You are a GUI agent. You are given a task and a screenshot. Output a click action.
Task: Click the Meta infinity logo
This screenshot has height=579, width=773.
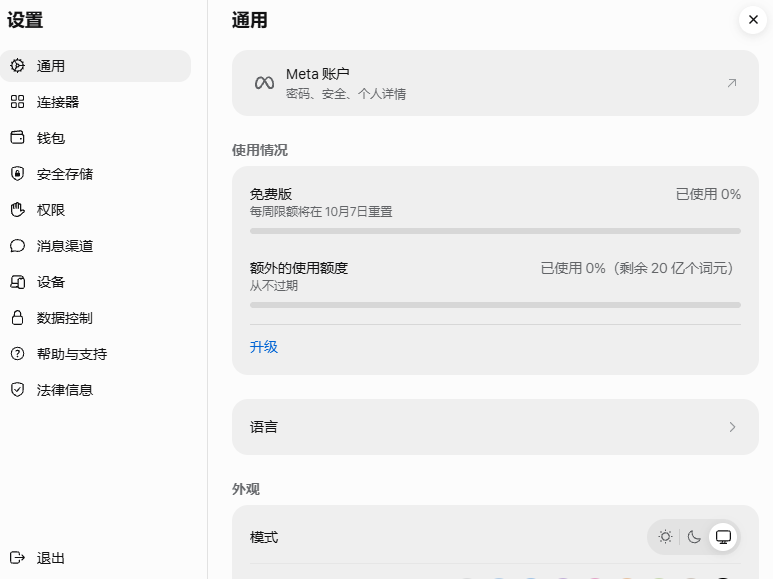264,83
